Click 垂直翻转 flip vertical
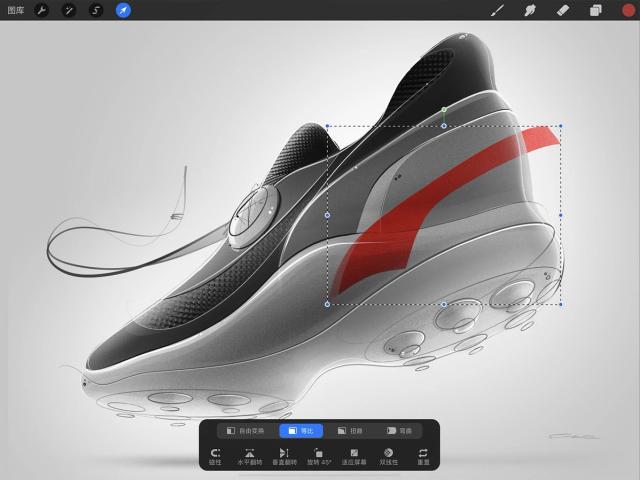This screenshot has width=640, height=480. 284,457
